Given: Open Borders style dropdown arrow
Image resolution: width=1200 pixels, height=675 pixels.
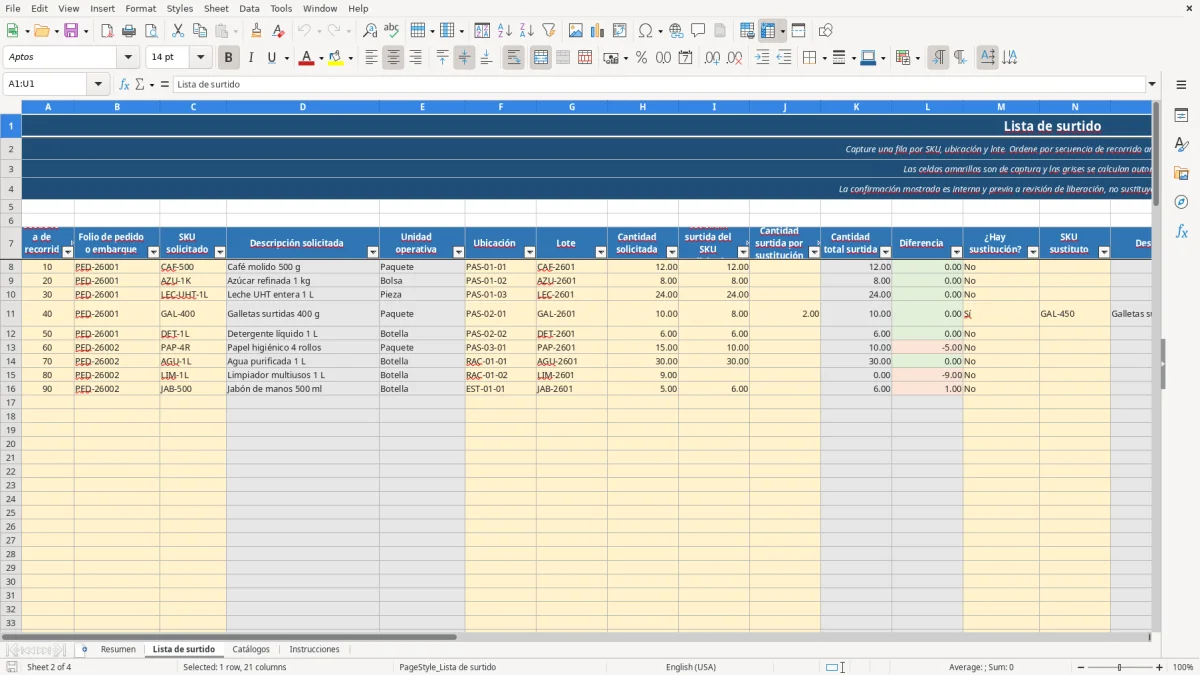Looking at the screenshot, I should 824,58.
